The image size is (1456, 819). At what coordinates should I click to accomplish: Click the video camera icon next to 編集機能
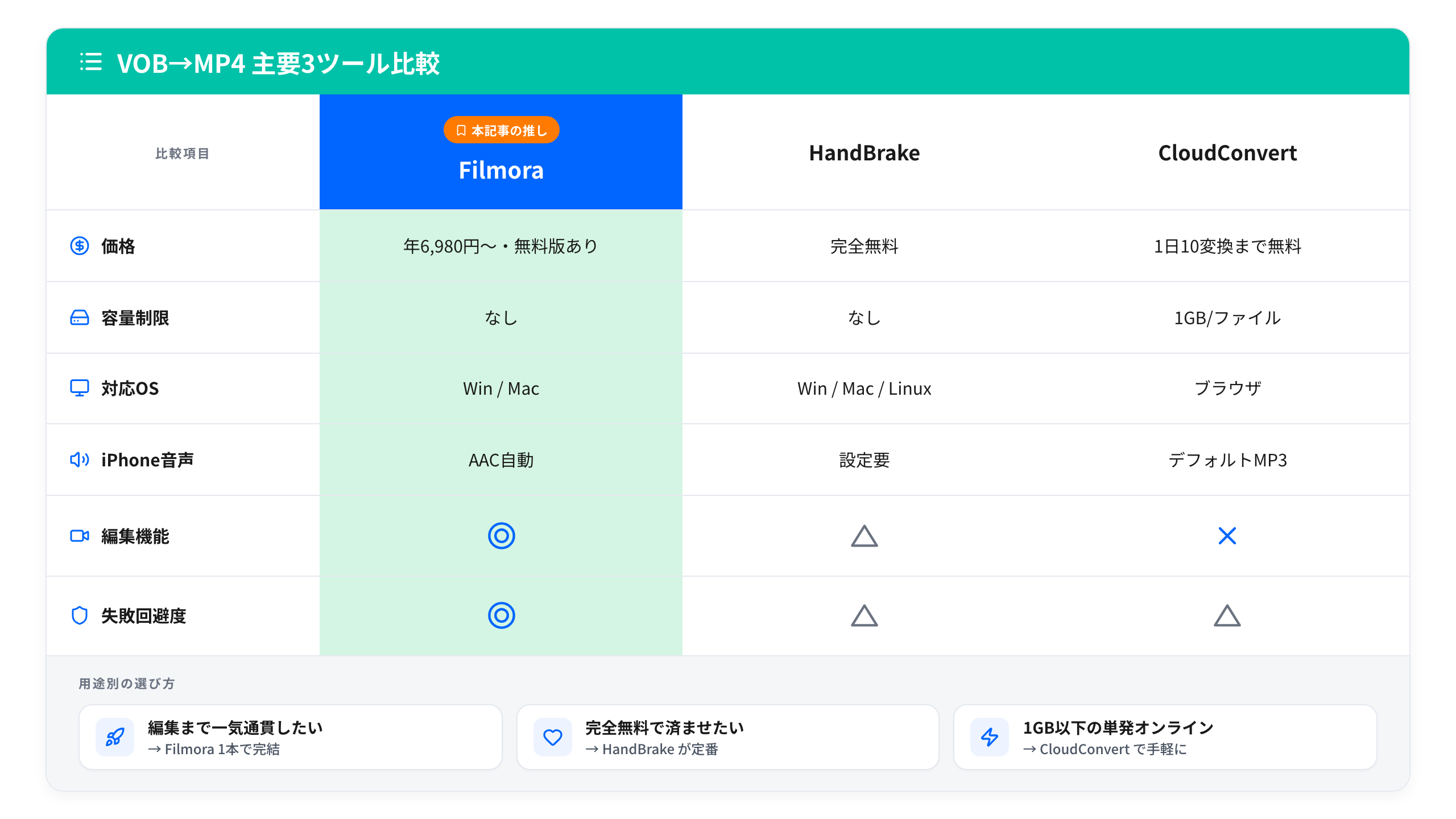click(x=80, y=536)
